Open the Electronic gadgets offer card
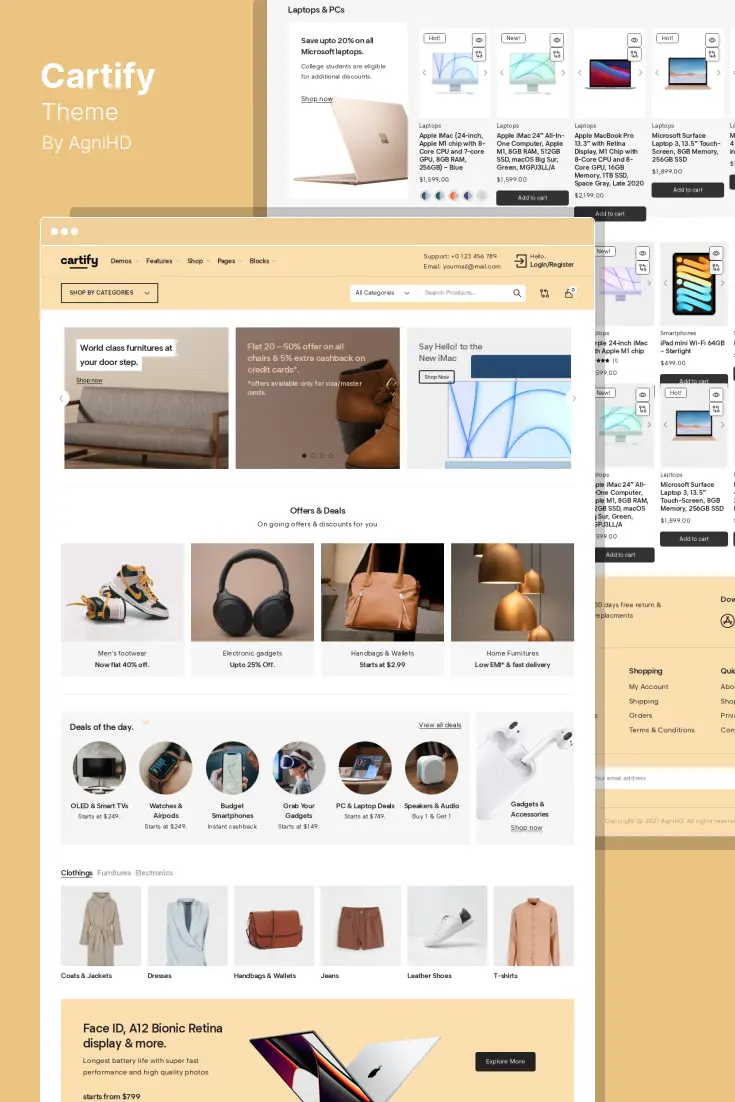This screenshot has width=735, height=1102. click(x=252, y=609)
